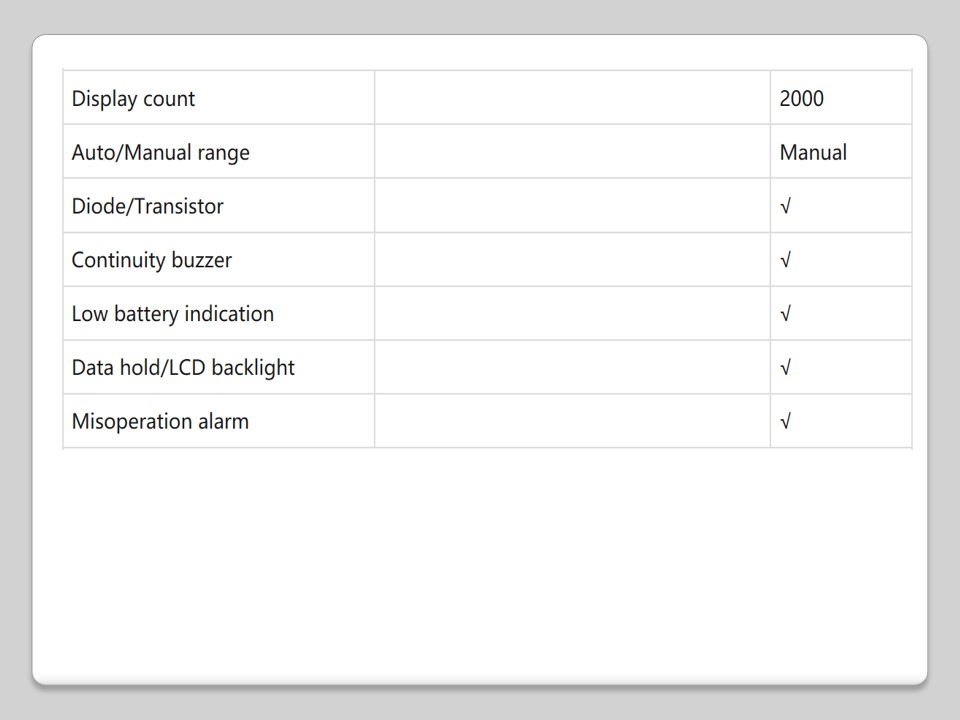
Task: Select the empty middle cell beside Misoperation alarm
Action: pyautogui.click(x=572, y=422)
